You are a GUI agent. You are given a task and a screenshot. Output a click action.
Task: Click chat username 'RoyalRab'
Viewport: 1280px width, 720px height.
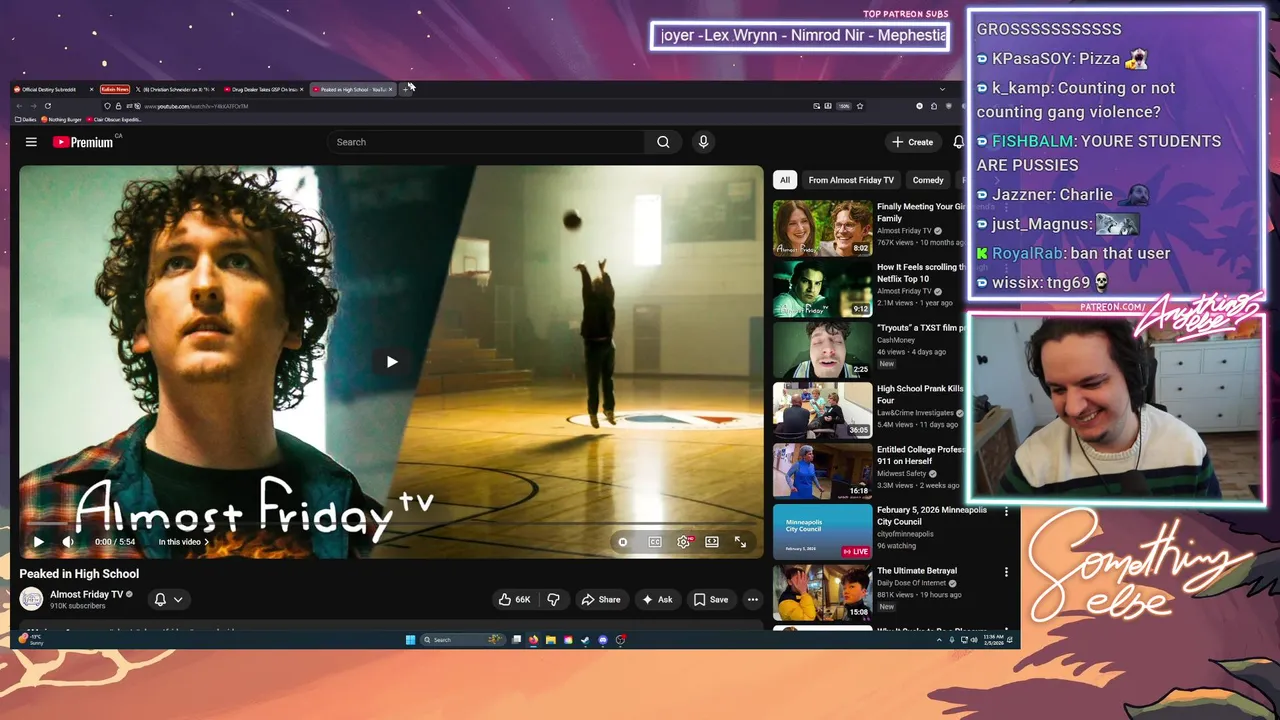pyautogui.click(x=1026, y=253)
